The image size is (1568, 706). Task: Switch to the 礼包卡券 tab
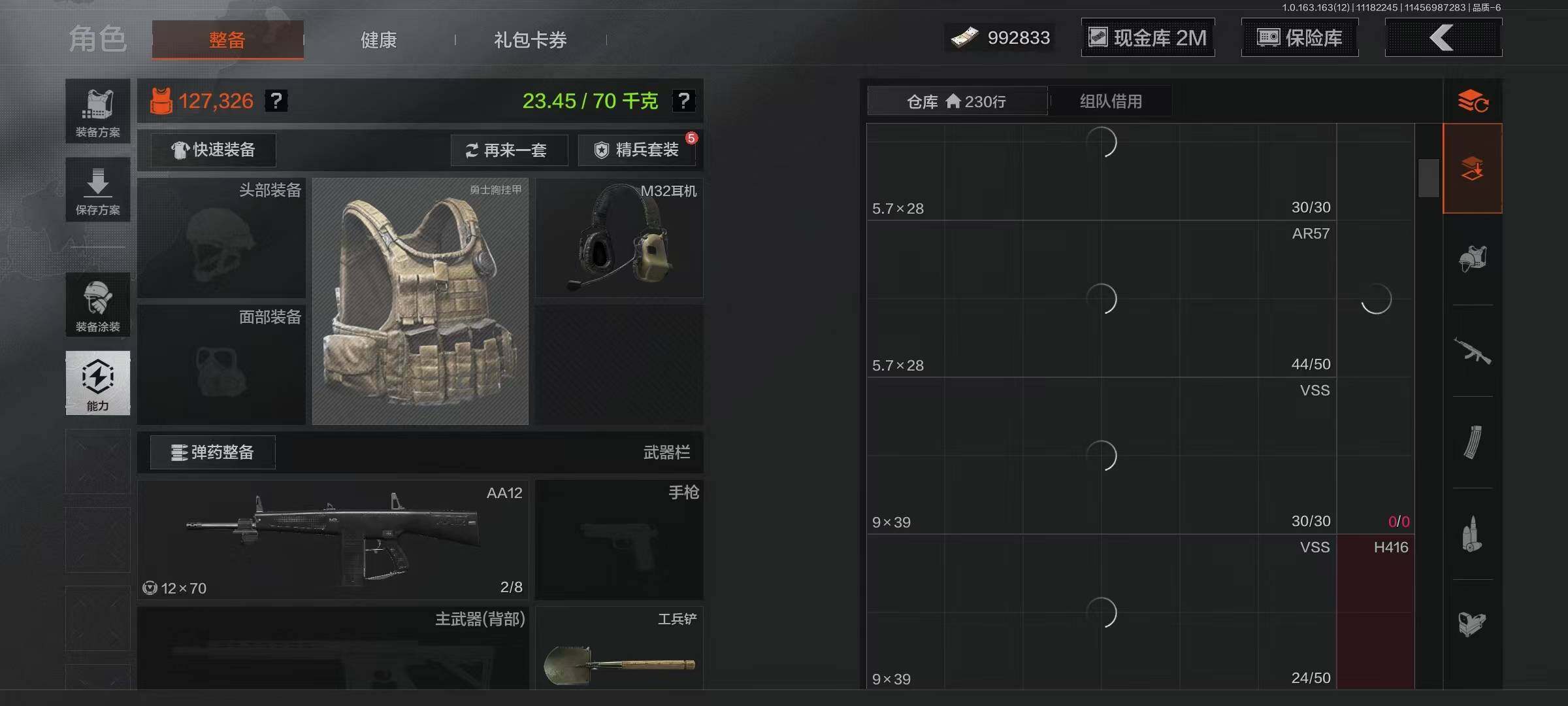click(531, 40)
